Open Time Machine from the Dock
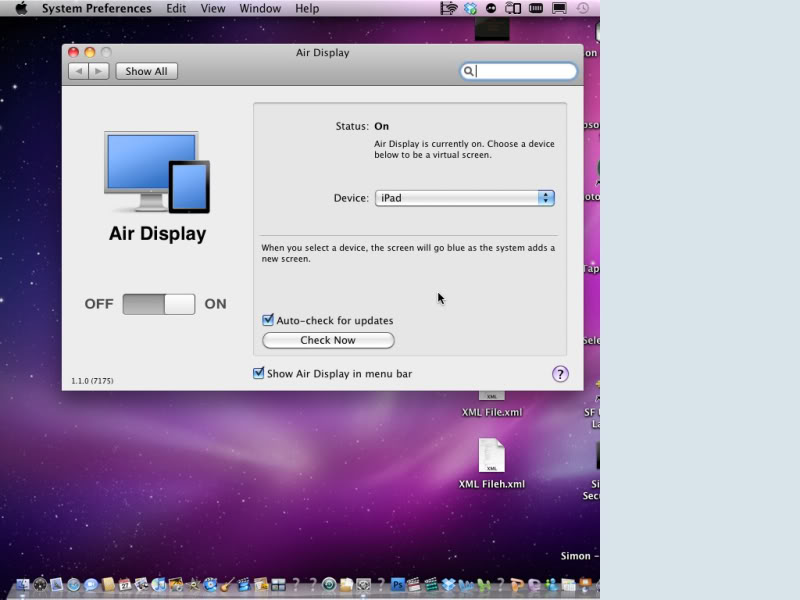Viewport: 800px width, 600px height. (329, 585)
